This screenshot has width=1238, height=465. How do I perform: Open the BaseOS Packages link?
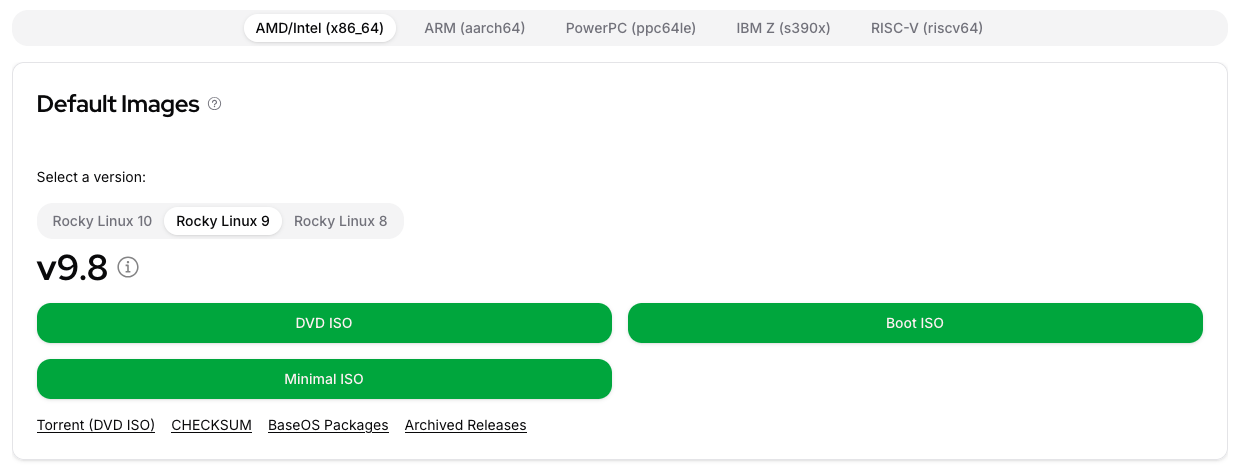click(x=328, y=425)
